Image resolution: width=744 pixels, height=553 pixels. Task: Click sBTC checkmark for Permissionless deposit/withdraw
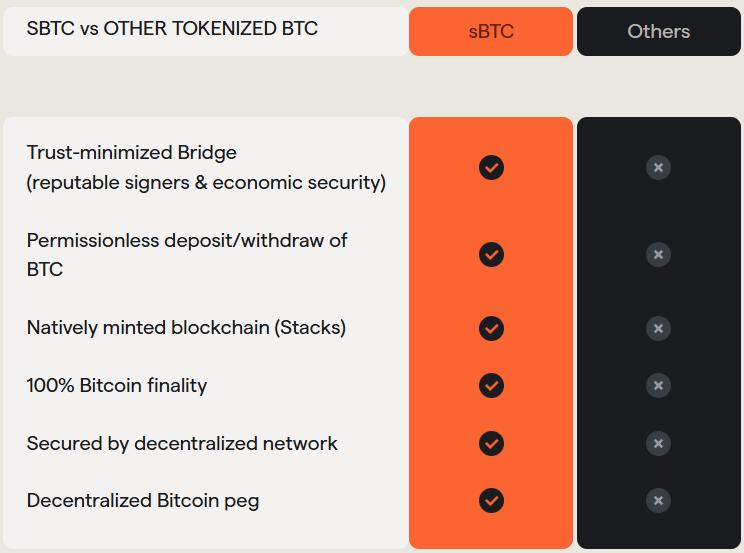click(491, 254)
